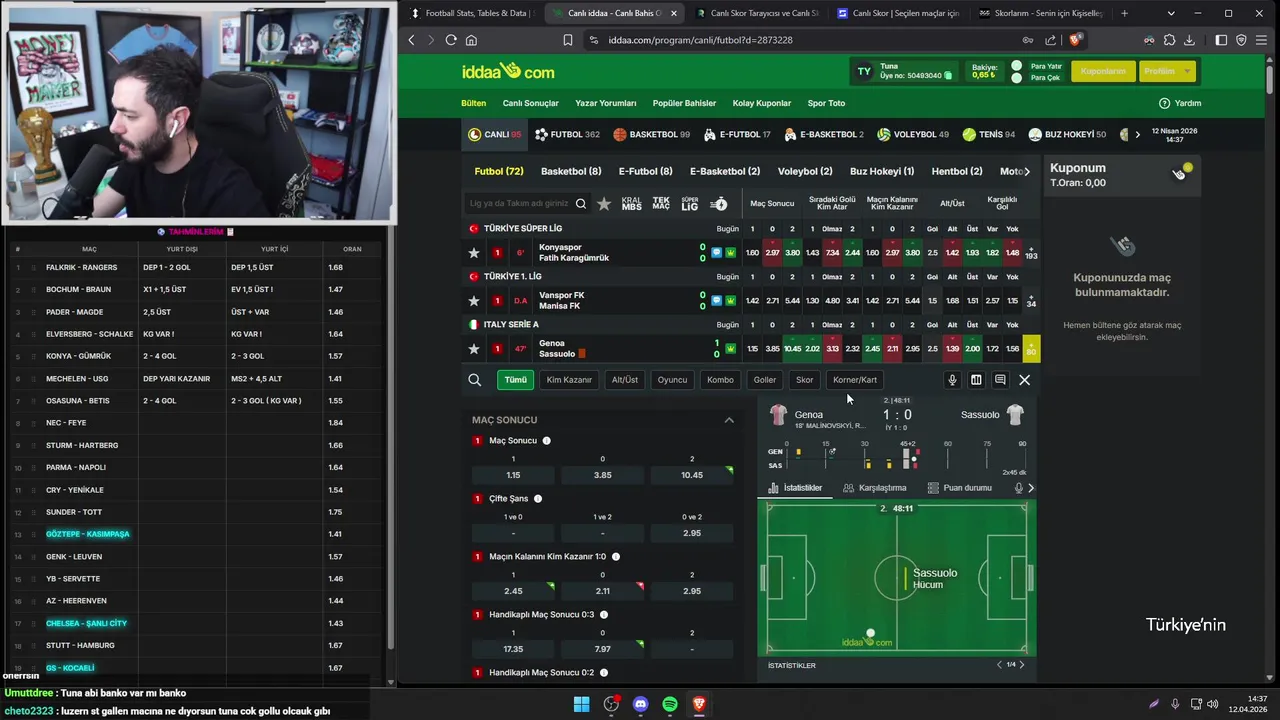Open Canlı Sonuçlar menu item
This screenshot has height=720, width=1280.
(x=530, y=103)
